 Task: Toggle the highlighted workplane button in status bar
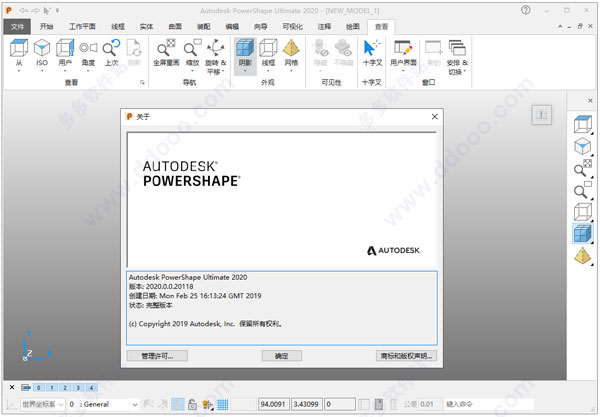(178, 404)
